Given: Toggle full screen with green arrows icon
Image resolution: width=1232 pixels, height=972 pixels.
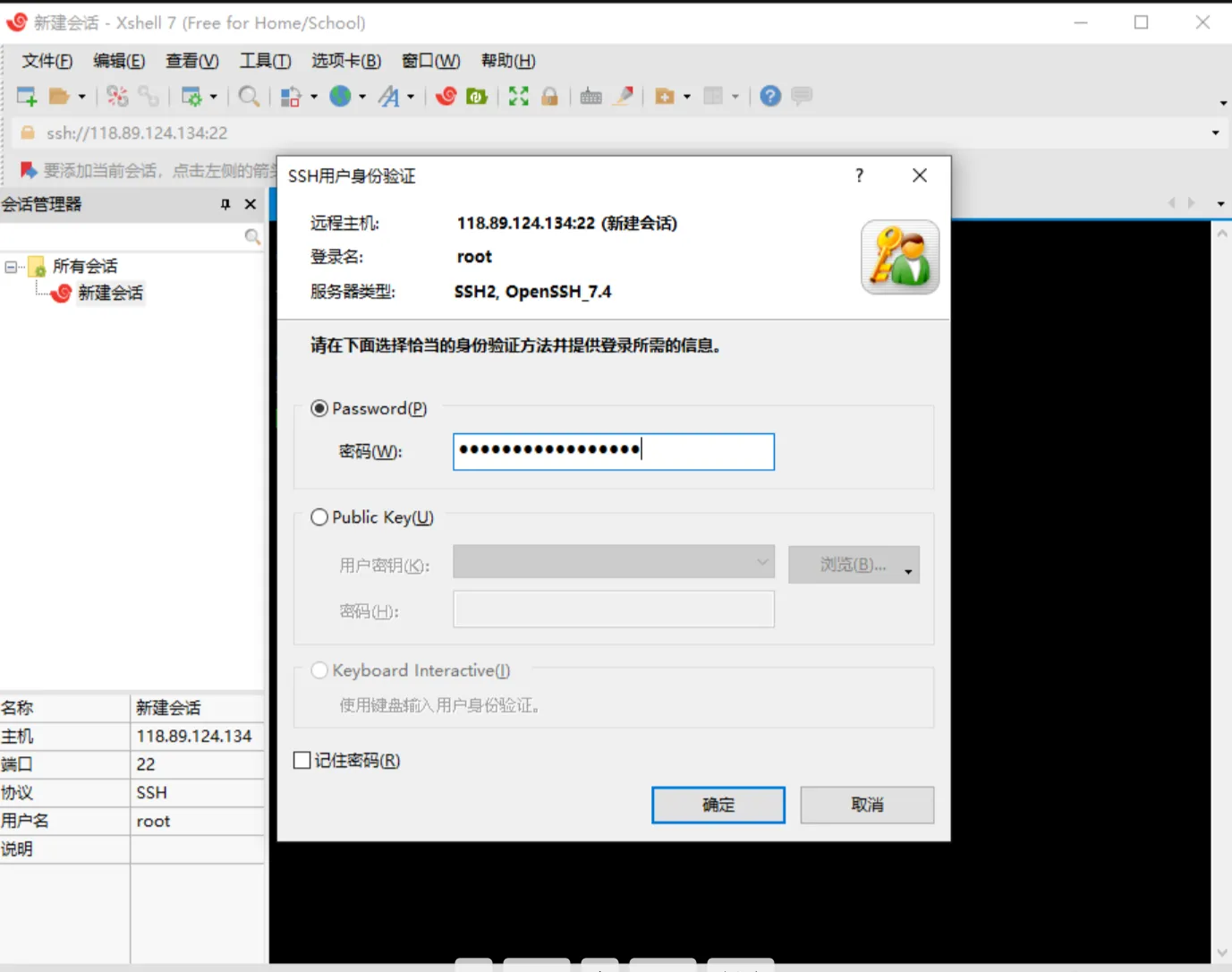Looking at the screenshot, I should tap(519, 96).
